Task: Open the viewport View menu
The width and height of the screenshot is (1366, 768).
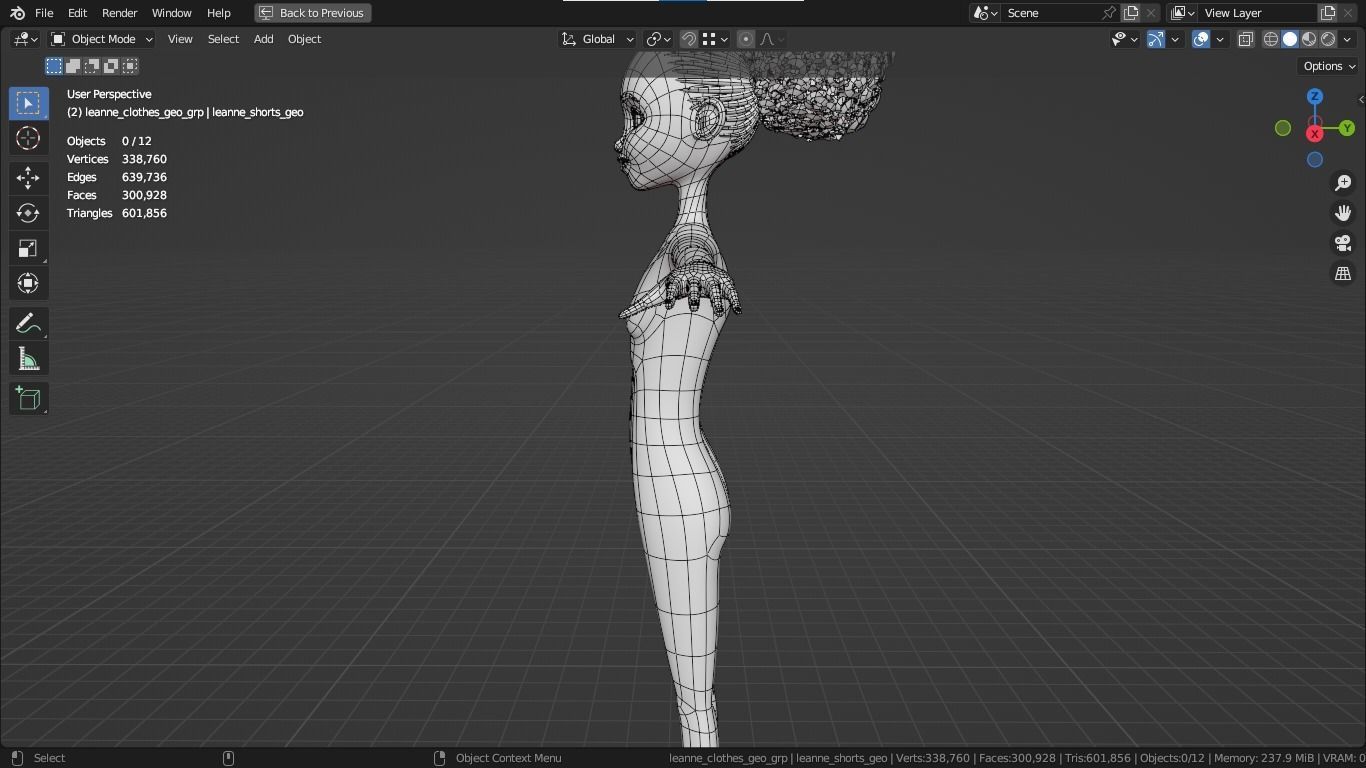Action: point(180,39)
